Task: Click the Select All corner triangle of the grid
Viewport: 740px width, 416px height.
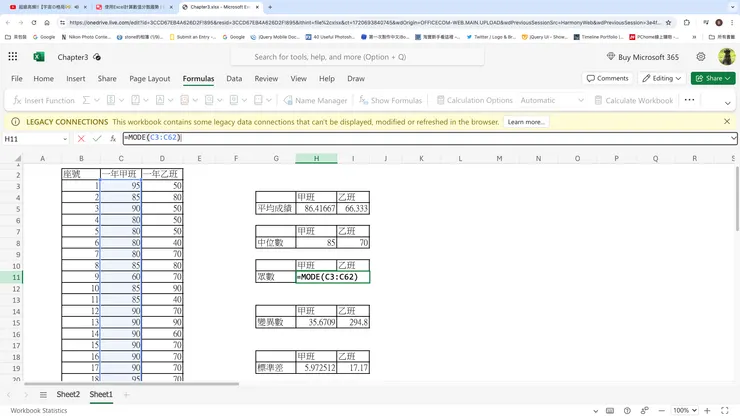Action: (17, 158)
